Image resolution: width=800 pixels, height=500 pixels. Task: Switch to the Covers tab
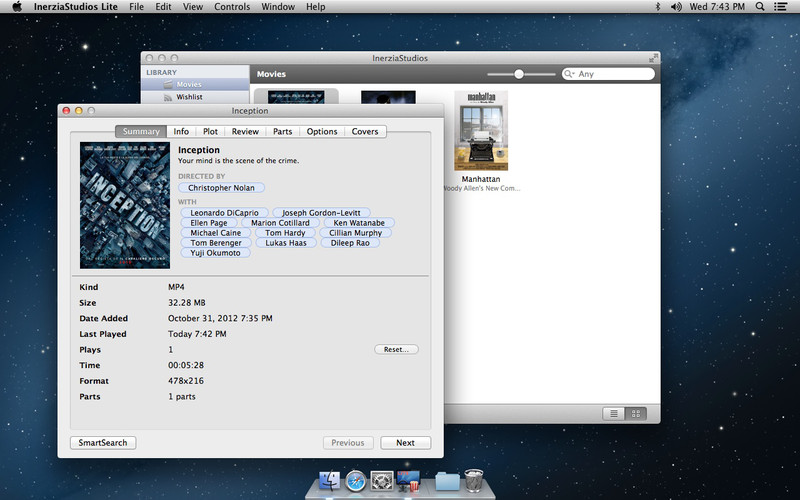[x=365, y=131]
